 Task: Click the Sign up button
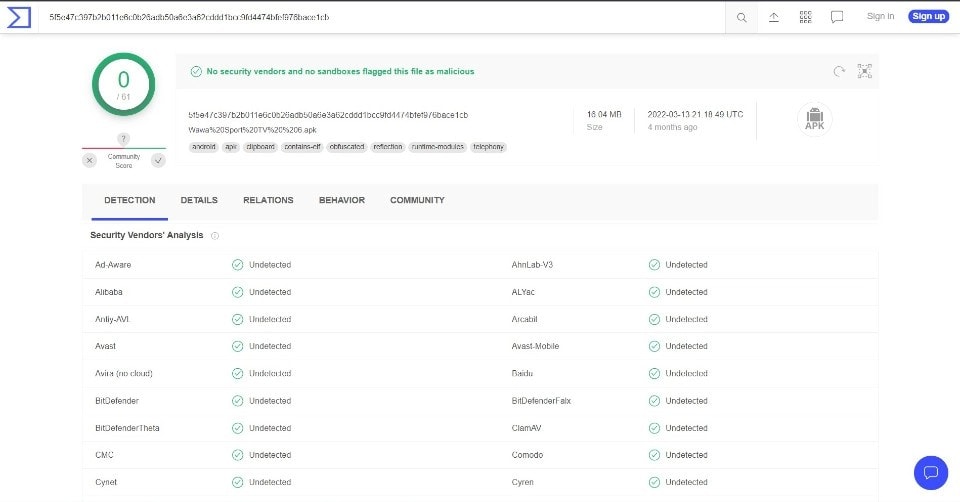tap(929, 17)
